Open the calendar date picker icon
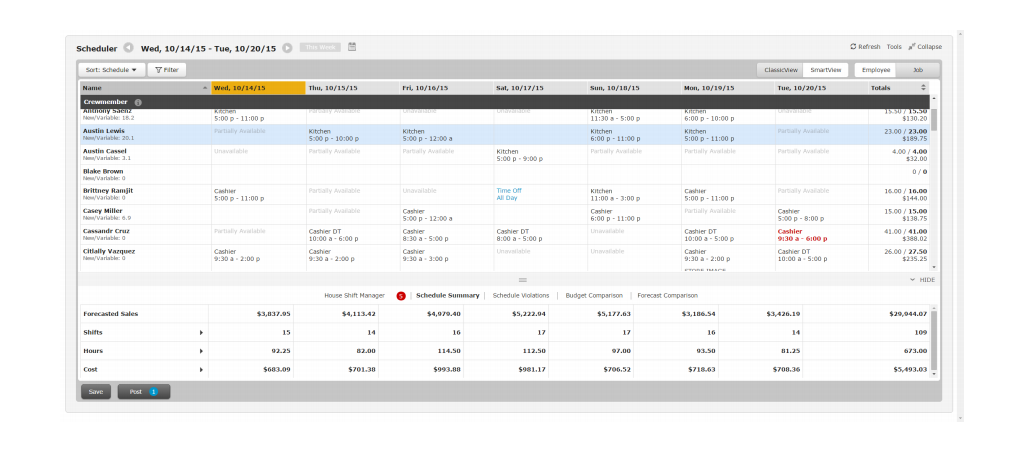Viewport: 1024px width, 452px height. (x=352, y=47)
